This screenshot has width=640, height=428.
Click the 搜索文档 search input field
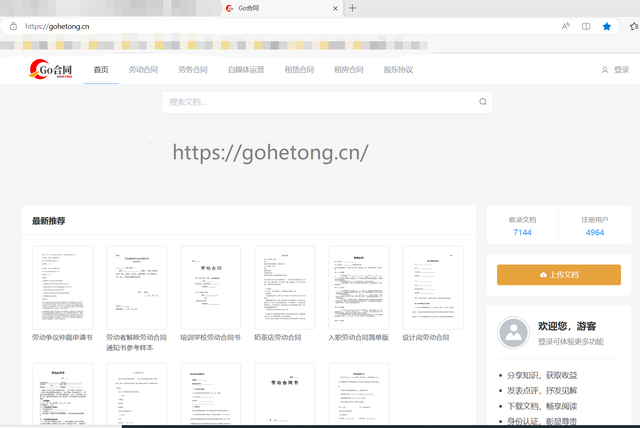[327, 102]
